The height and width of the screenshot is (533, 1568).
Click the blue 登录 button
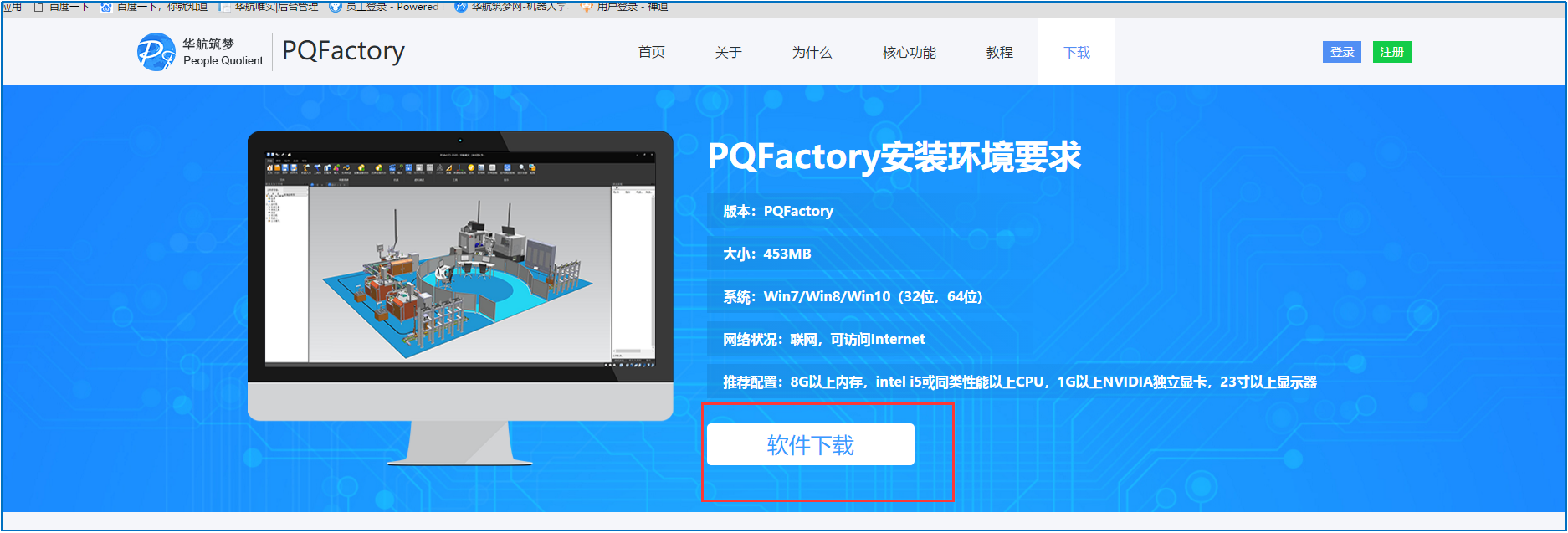(1342, 52)
